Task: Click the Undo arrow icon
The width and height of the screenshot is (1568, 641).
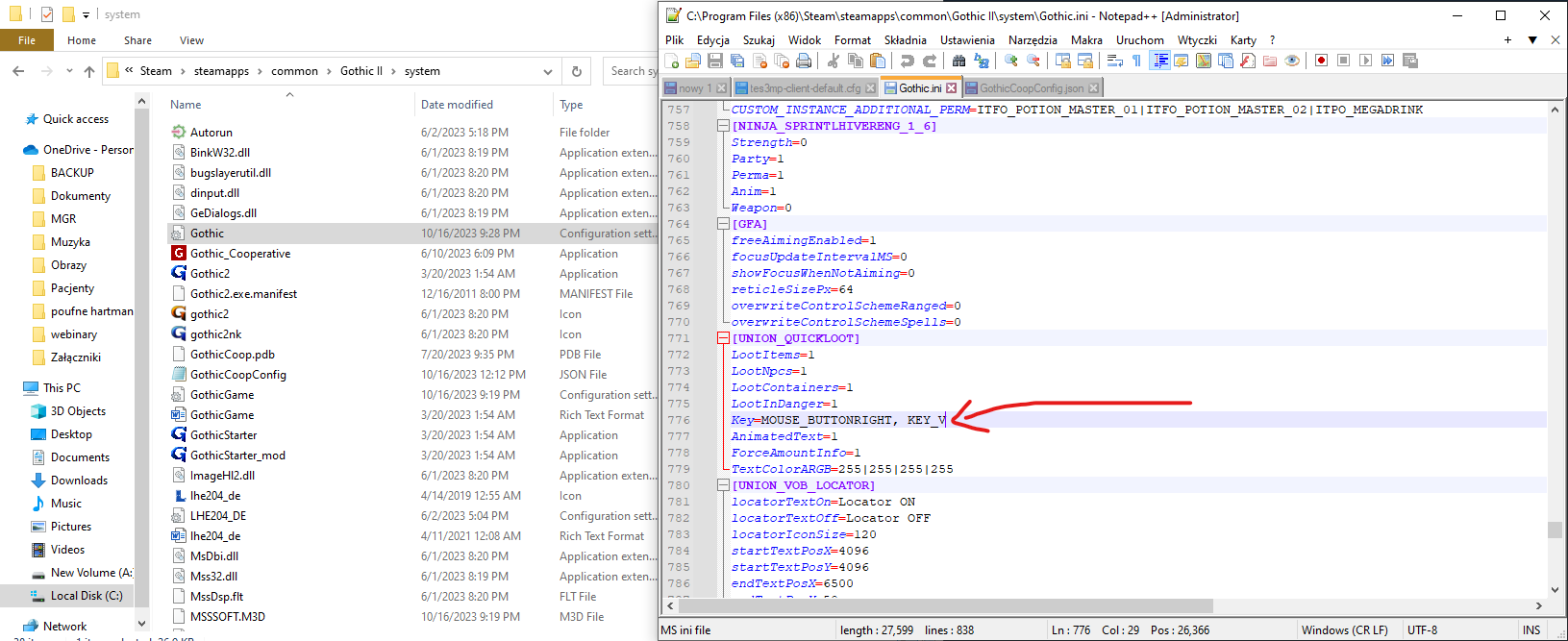Action: [x=907, y=61]
